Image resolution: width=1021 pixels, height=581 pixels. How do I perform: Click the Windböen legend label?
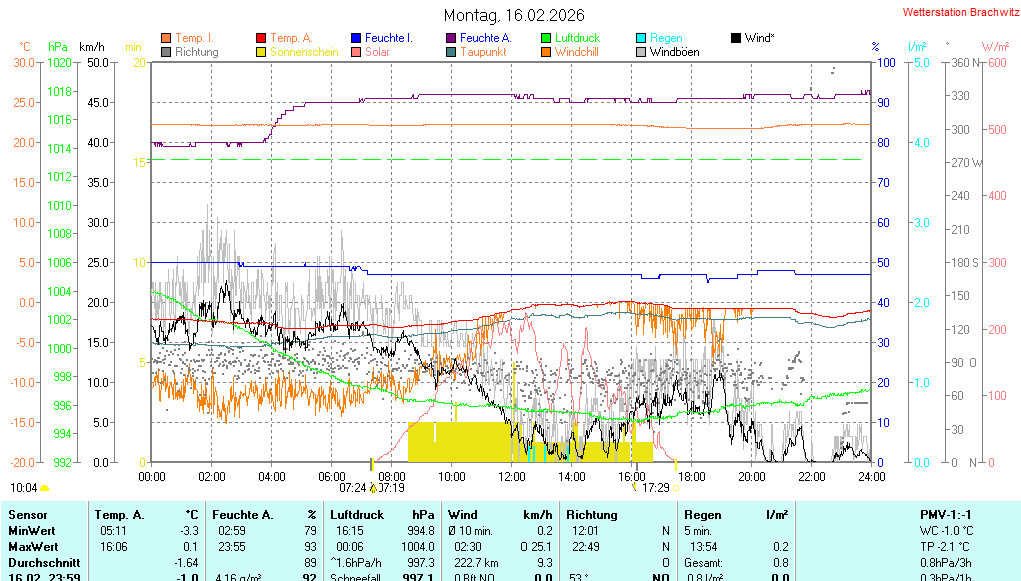[674, 52]
